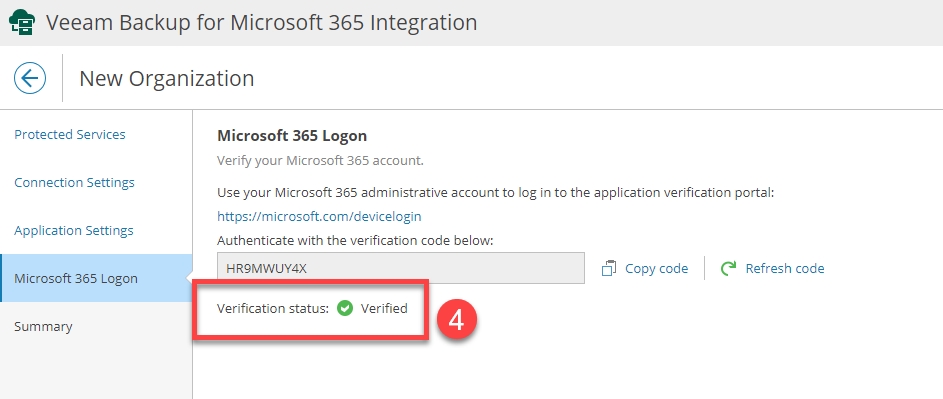Screen dimensions: 943x399
Task: Click the Veeam Backup for Microsoft 365 Integration title
Action: (262, 22)
